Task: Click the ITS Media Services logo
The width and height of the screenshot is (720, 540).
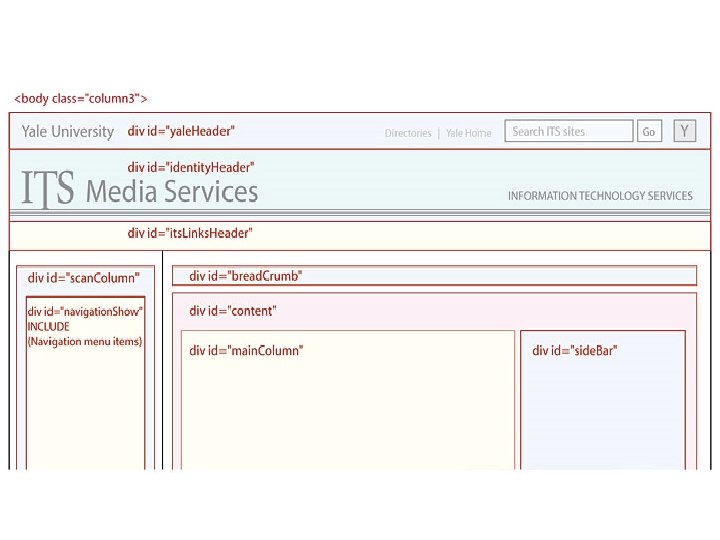Action: click(140, 189)
